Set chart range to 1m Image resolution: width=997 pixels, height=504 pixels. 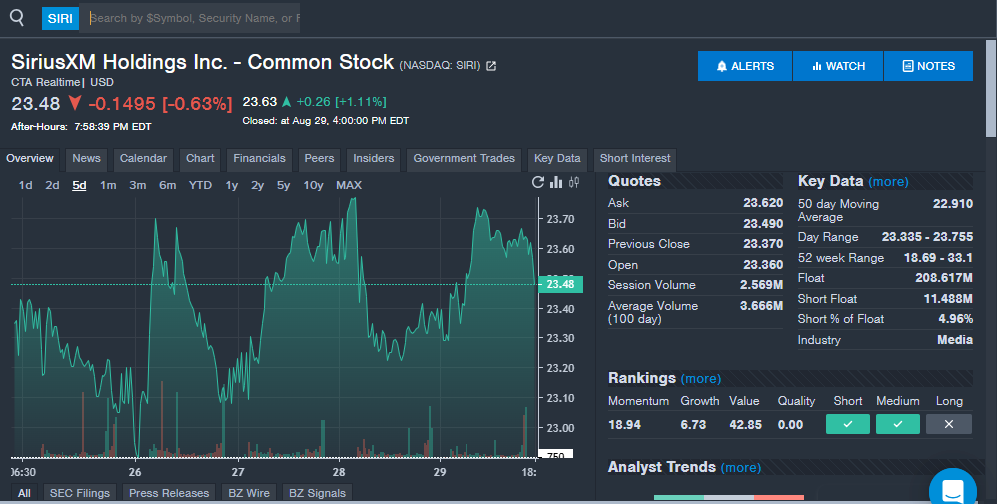(x=108, y=185)
